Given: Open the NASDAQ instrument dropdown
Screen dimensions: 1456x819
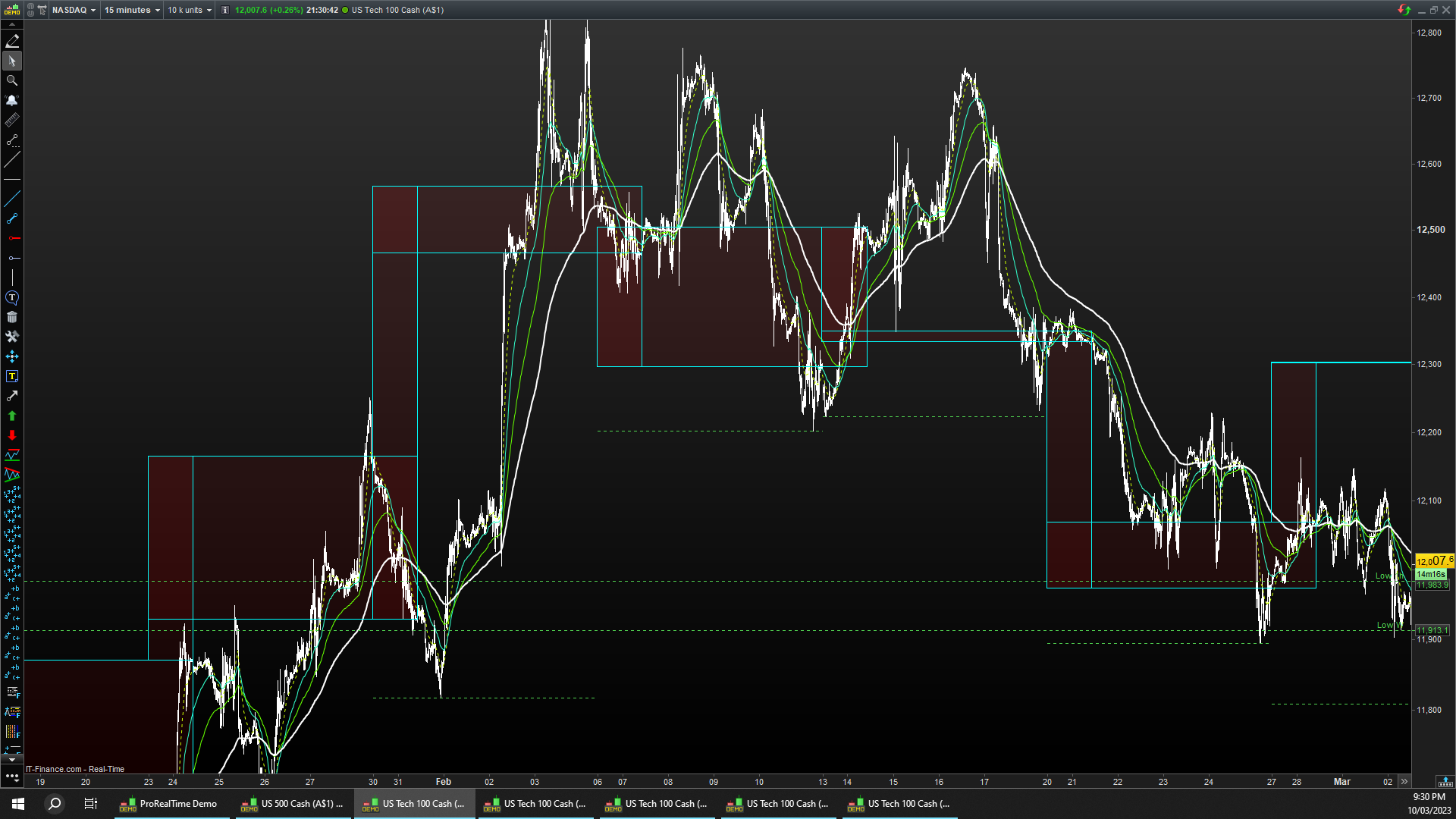Looking at the screenshot, I should 74,10.
